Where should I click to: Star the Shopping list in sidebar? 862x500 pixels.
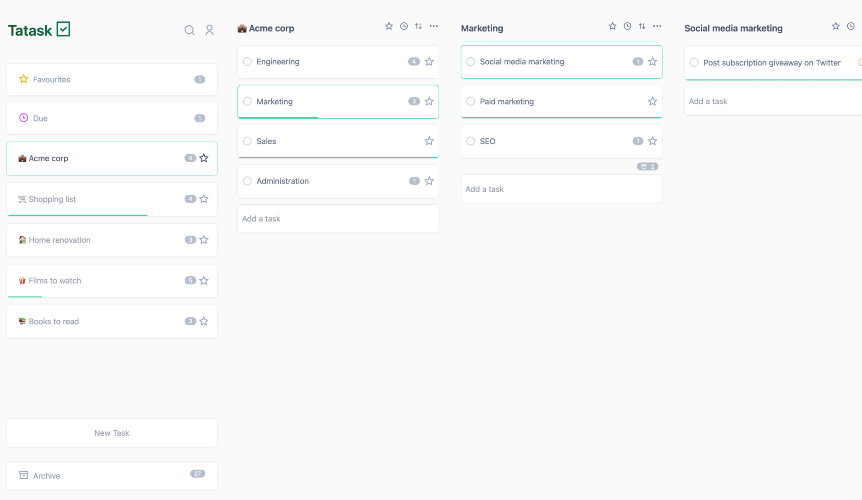coord(204,199)
